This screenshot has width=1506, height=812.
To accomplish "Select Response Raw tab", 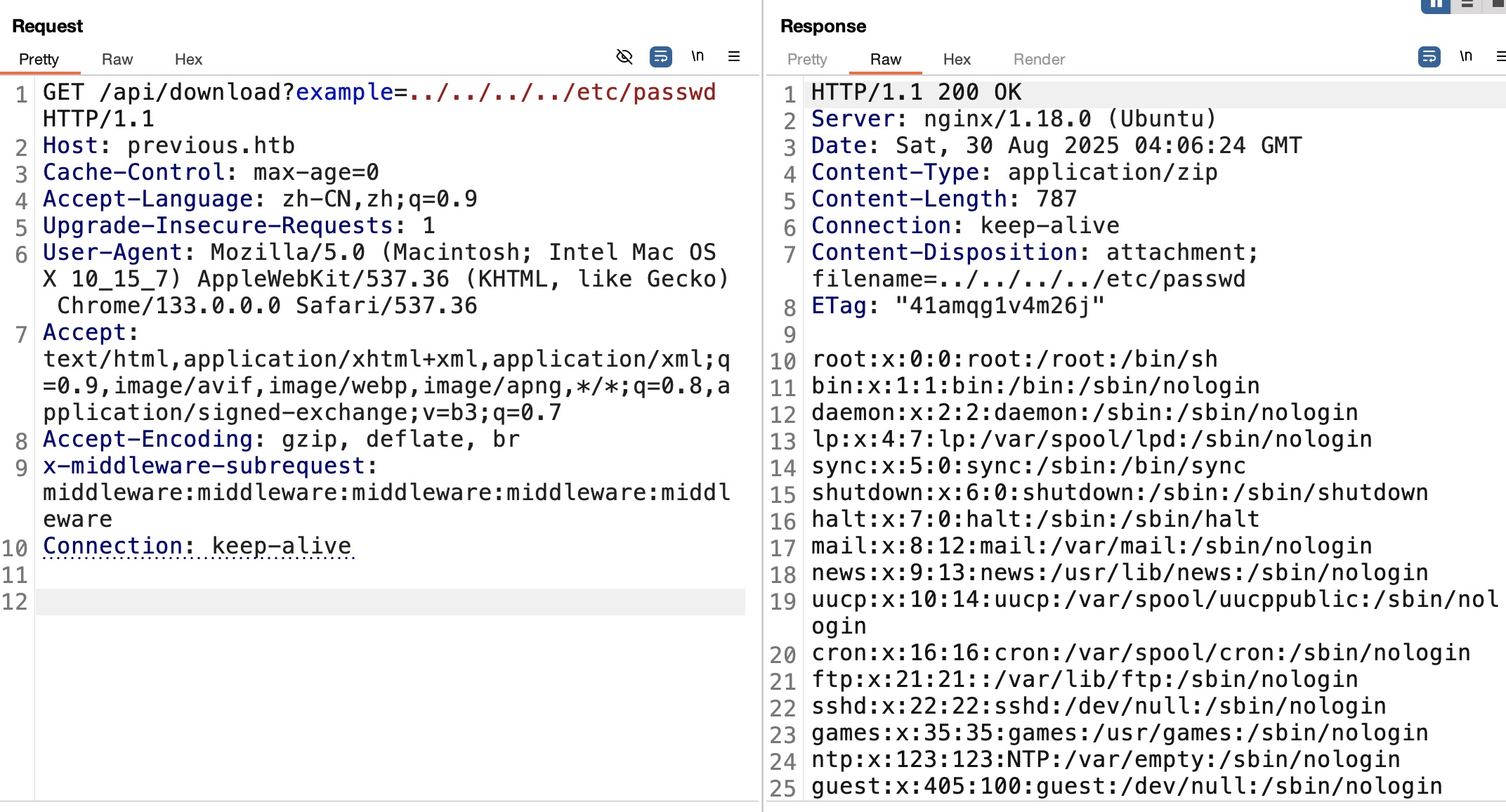I will pyautogui.click(x=885, y=60).
